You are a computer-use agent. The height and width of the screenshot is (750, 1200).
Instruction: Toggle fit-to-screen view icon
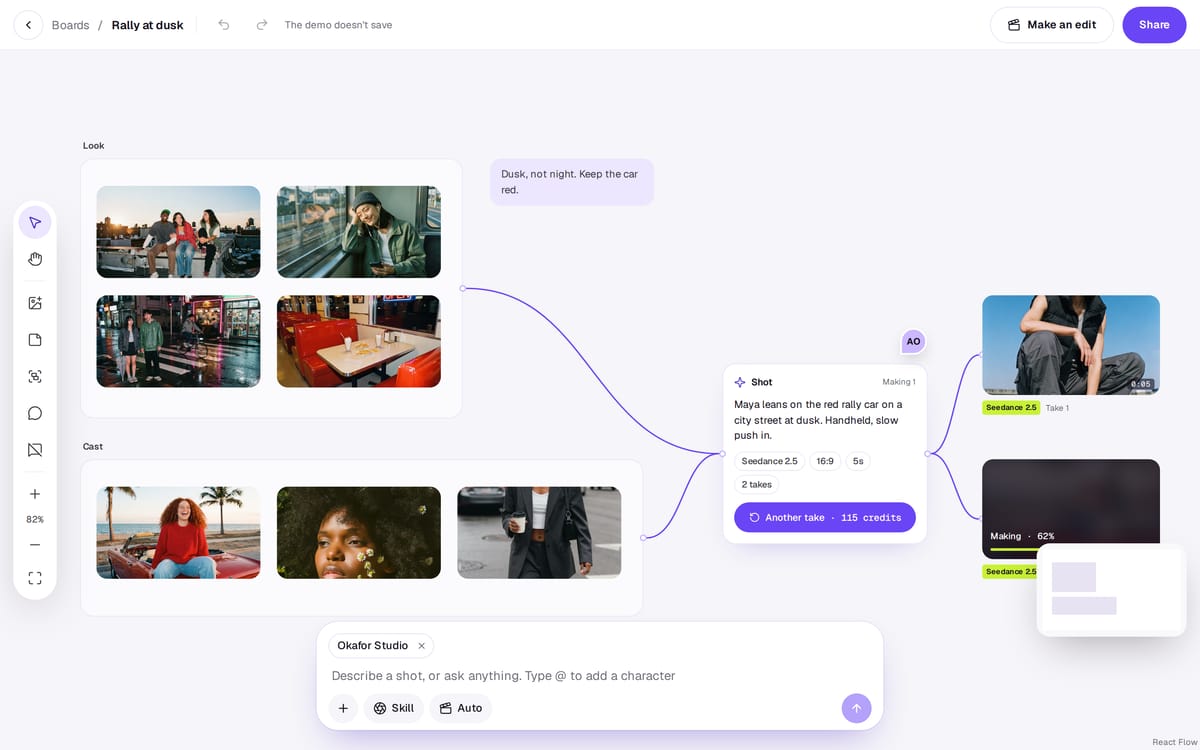(x=35, y=578)
